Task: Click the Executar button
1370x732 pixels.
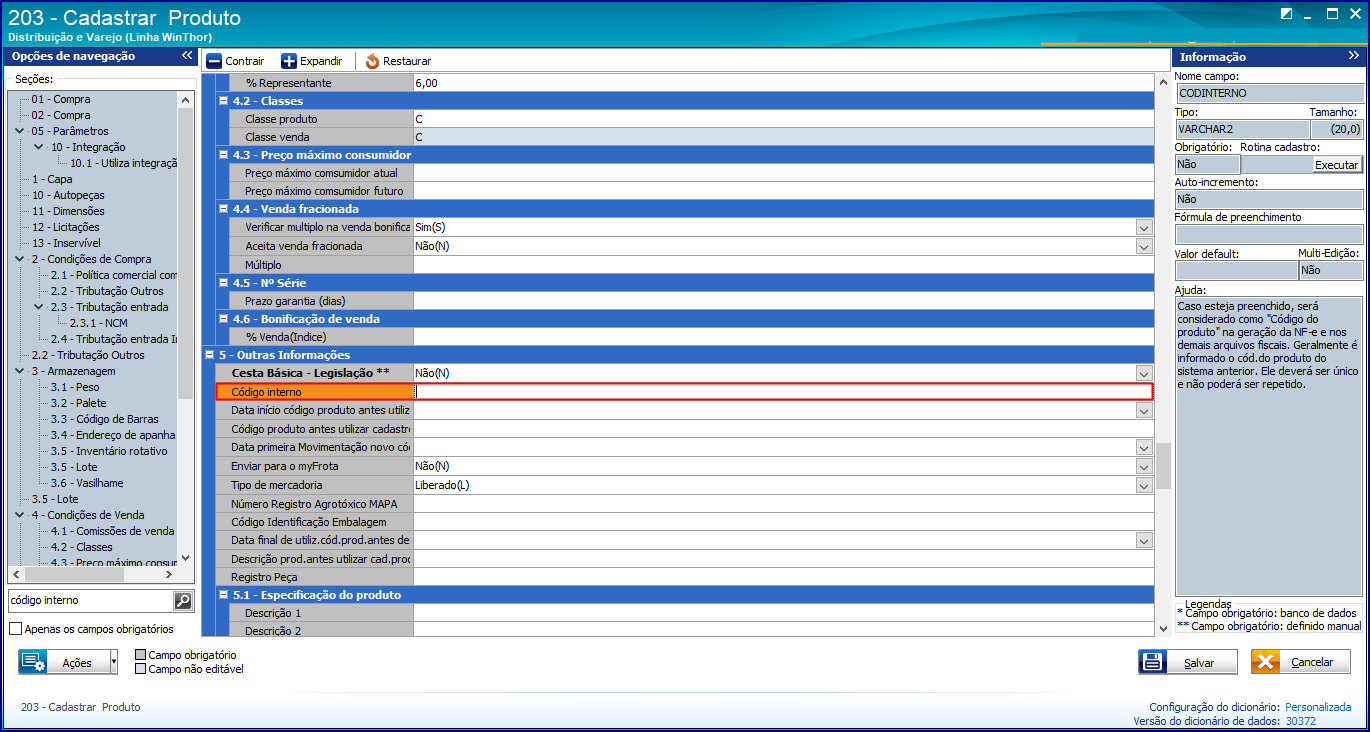Action: point(1336,164)
